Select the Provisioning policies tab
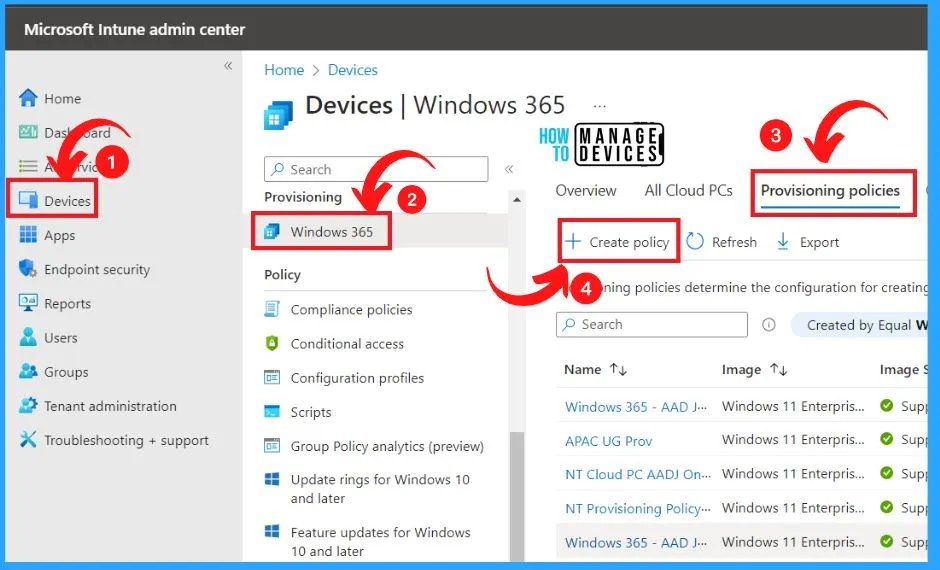 click(x=830, y=191)
